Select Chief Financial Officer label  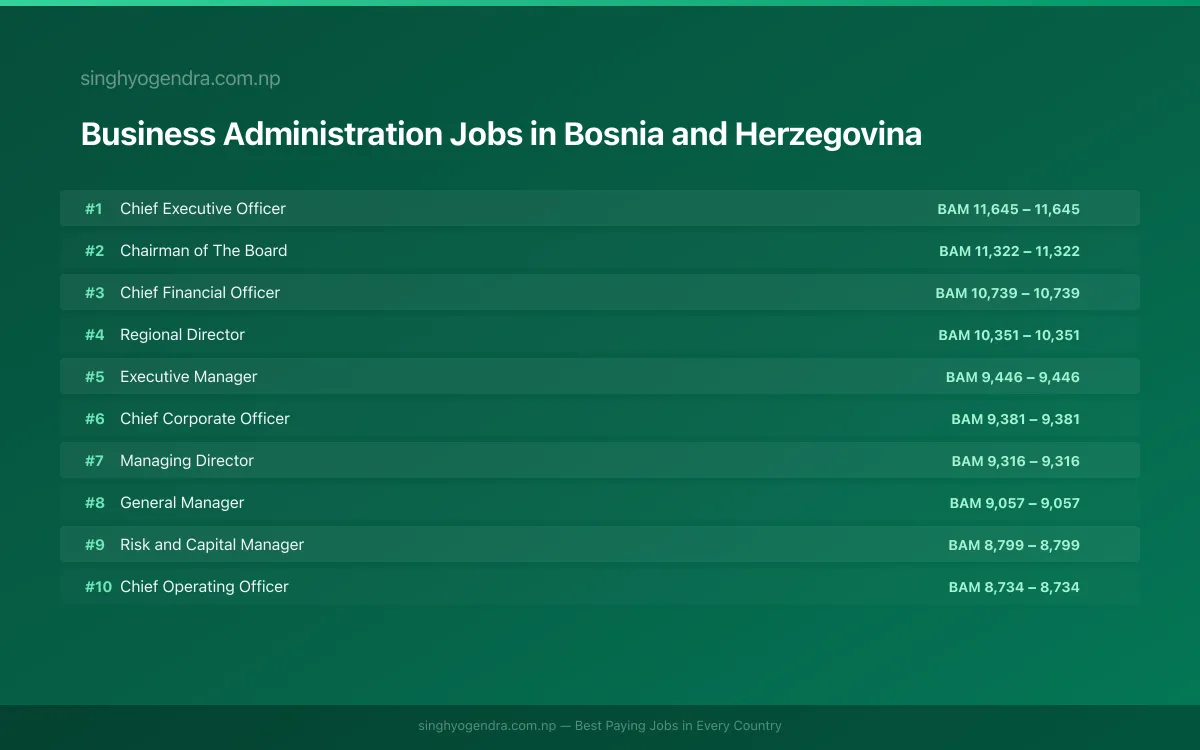(200, 293)
